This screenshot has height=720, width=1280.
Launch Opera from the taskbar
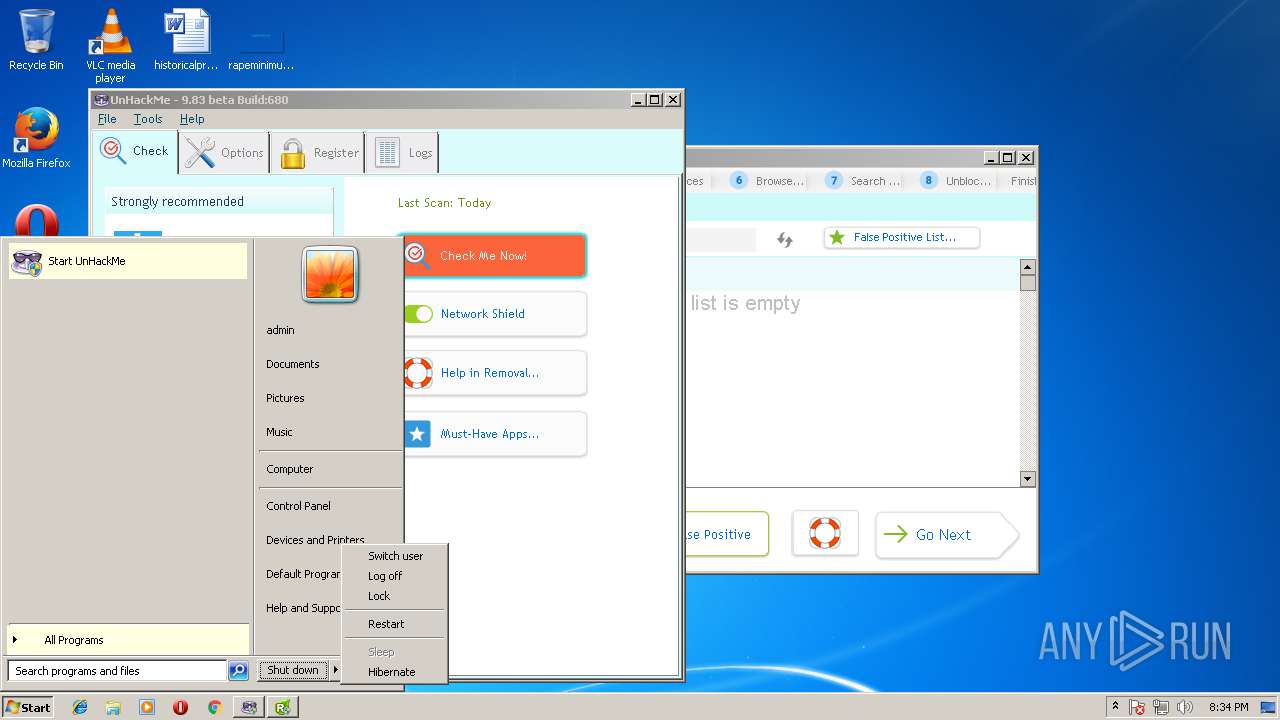[x=180, y=707]
